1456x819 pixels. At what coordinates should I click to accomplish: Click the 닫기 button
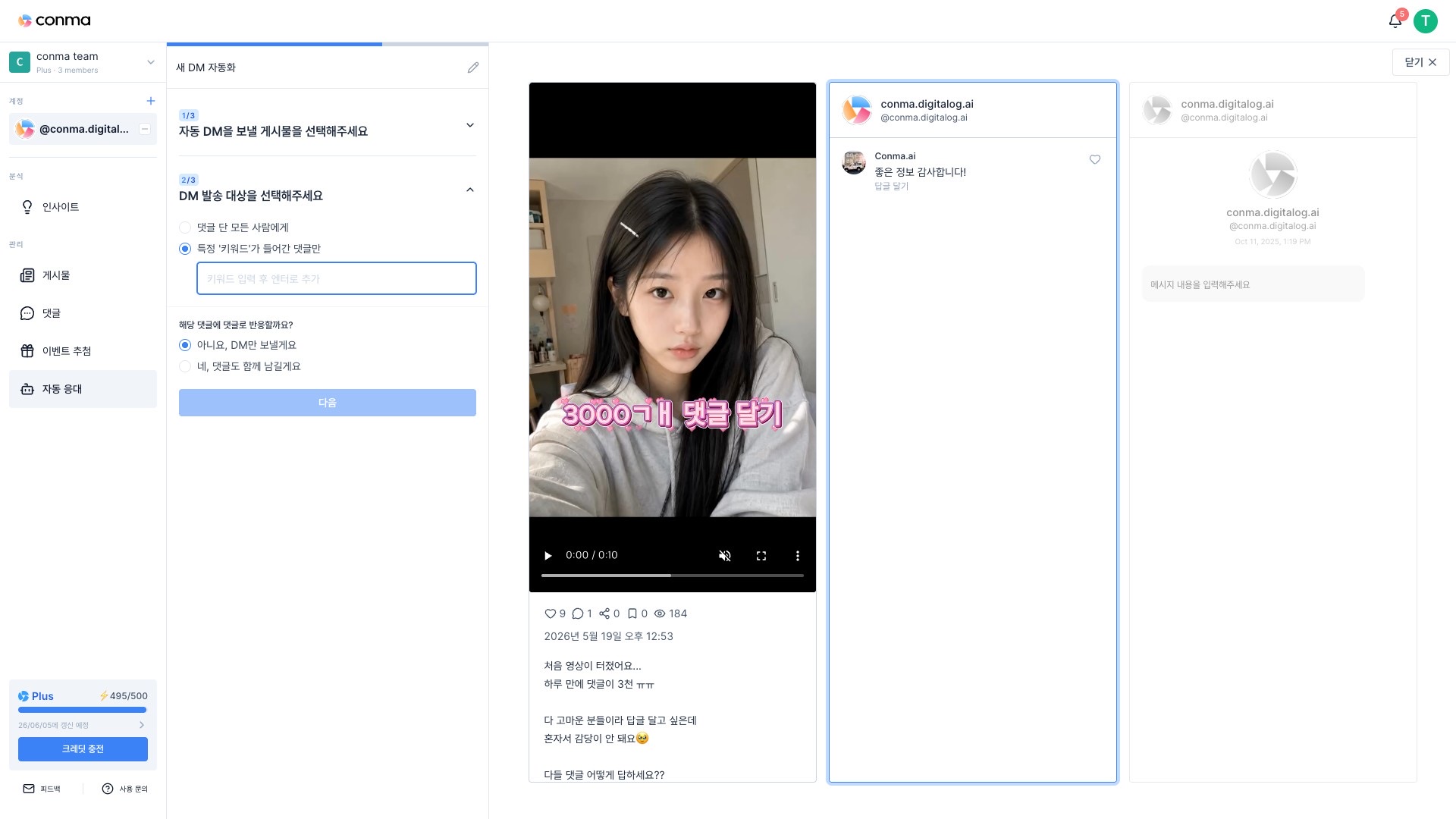pos(1420,62)
